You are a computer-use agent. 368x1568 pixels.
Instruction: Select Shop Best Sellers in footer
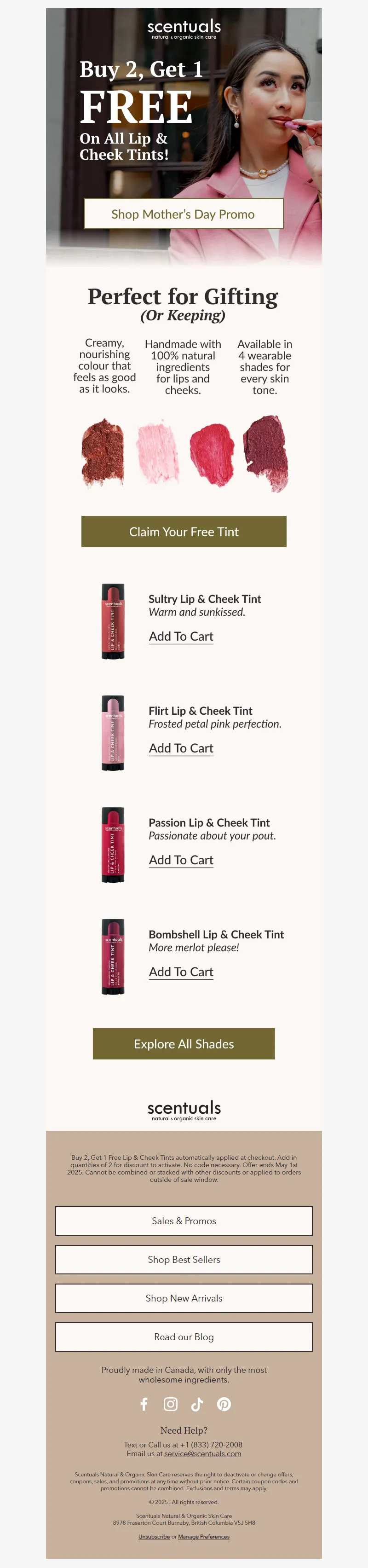pyautogui.click(x=184, y=1259)
